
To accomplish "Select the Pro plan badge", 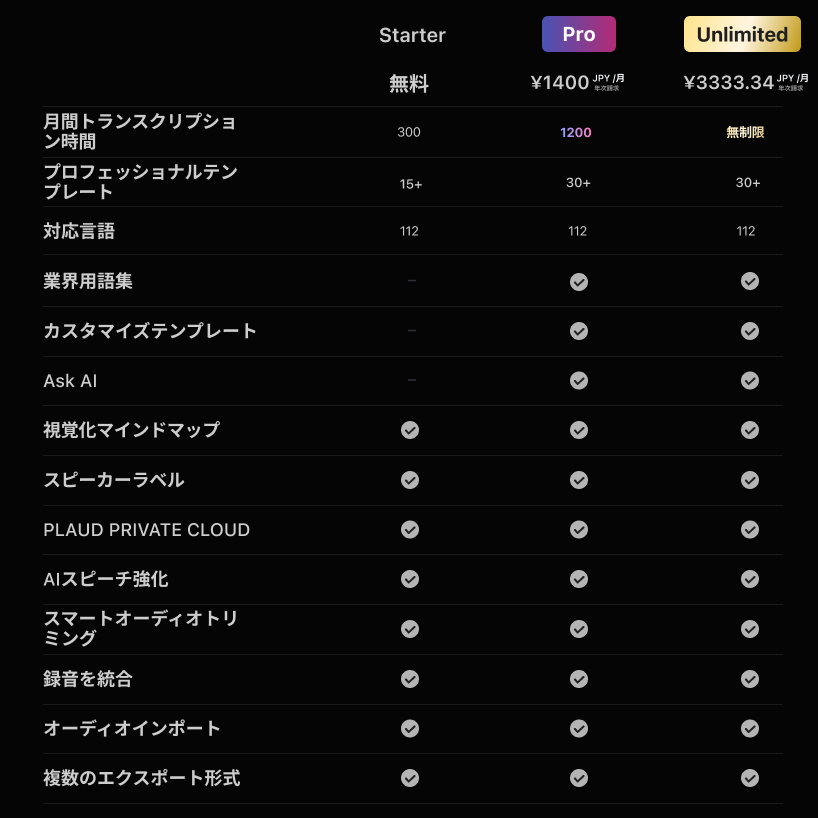I will [x=578, y=34].
